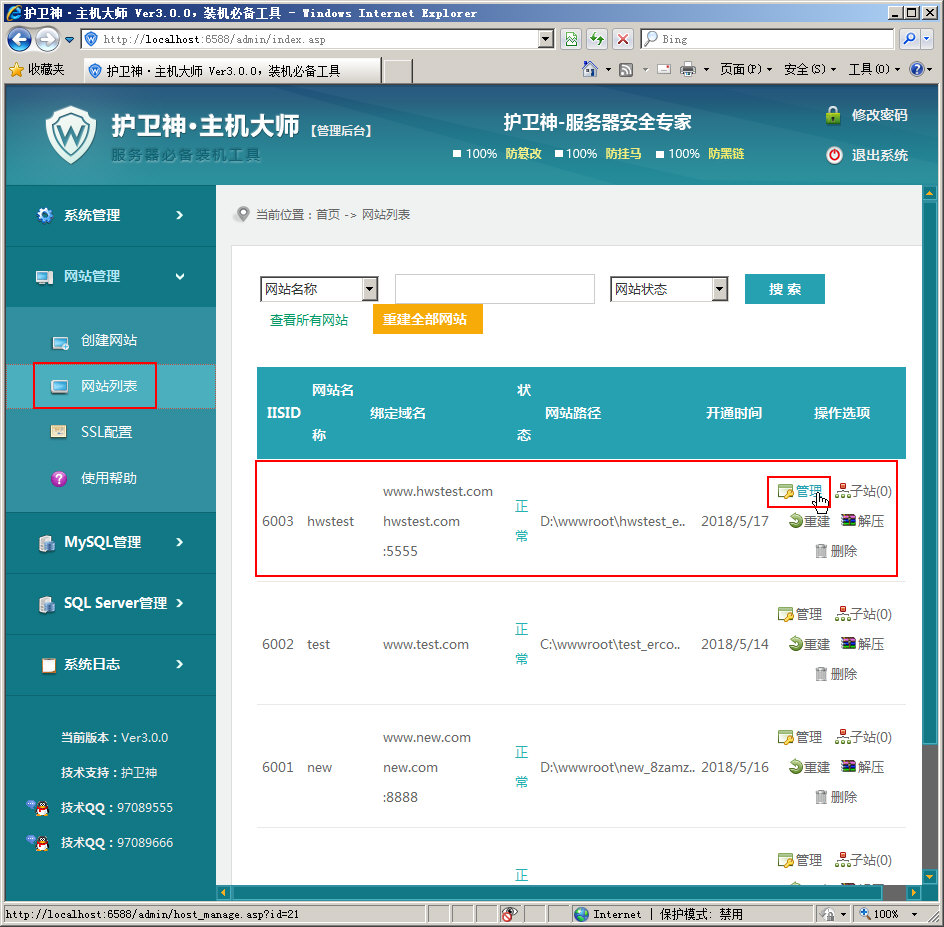Screen dimensions: 944x927
Task: Click the 查看所有网站 link
Action: [x=309, y=320]
